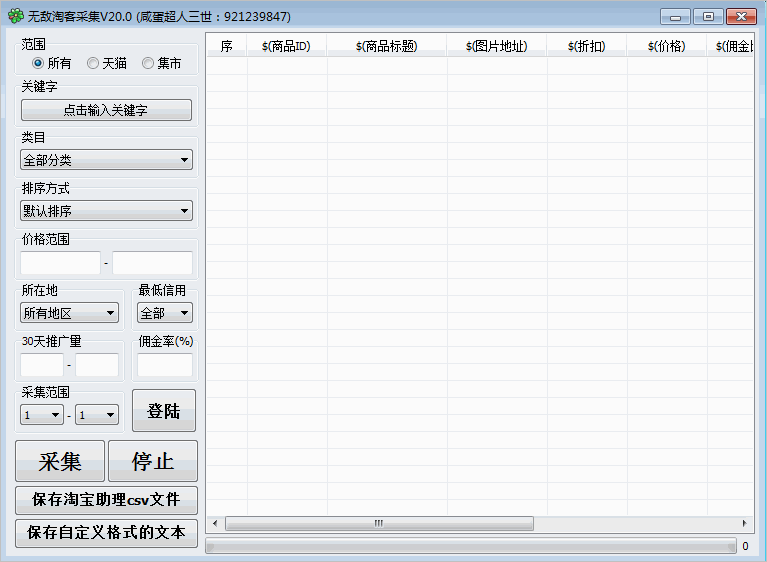Open the 最低信用 全部 dropdown
This screenshot has height=562, width=767.
click(x=165, y=313)
